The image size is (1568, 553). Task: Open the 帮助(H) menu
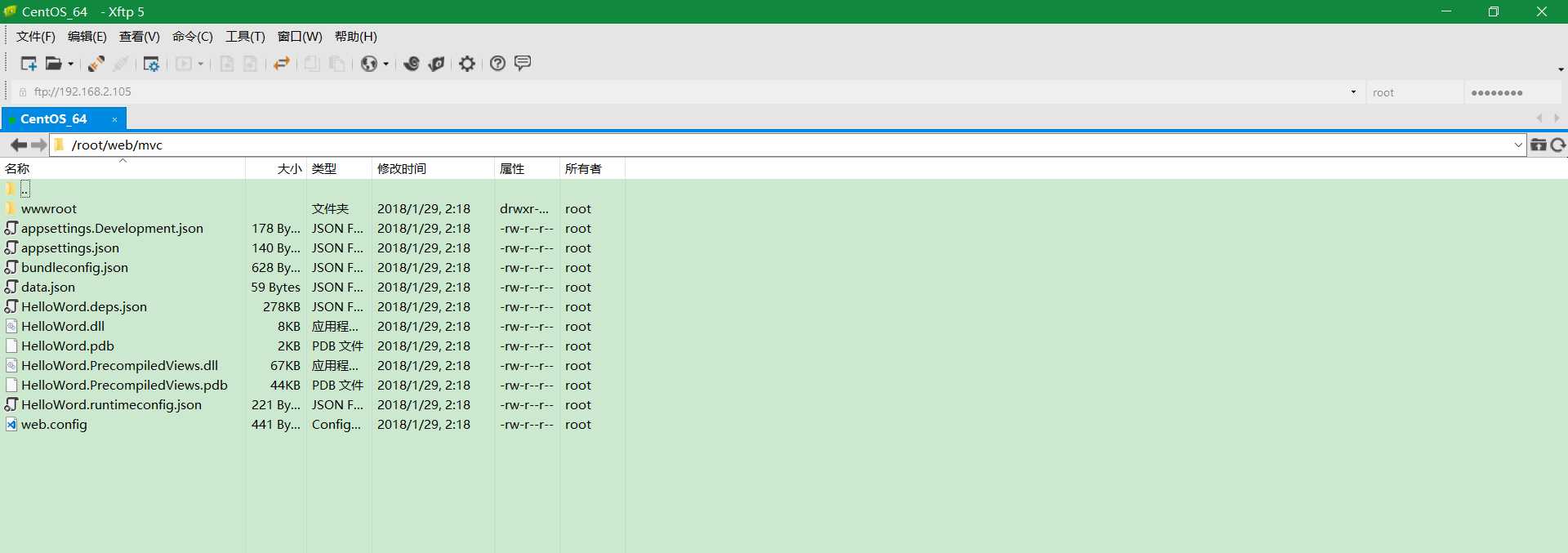(x=356, y=37)
